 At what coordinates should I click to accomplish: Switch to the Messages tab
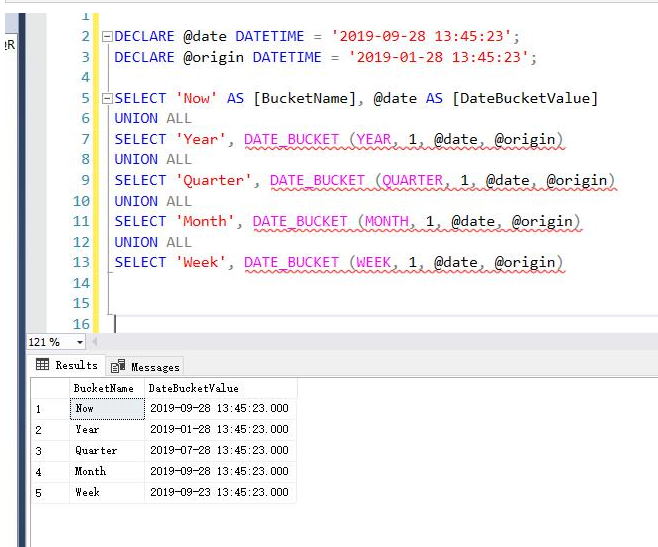click(x=145, y=367)
